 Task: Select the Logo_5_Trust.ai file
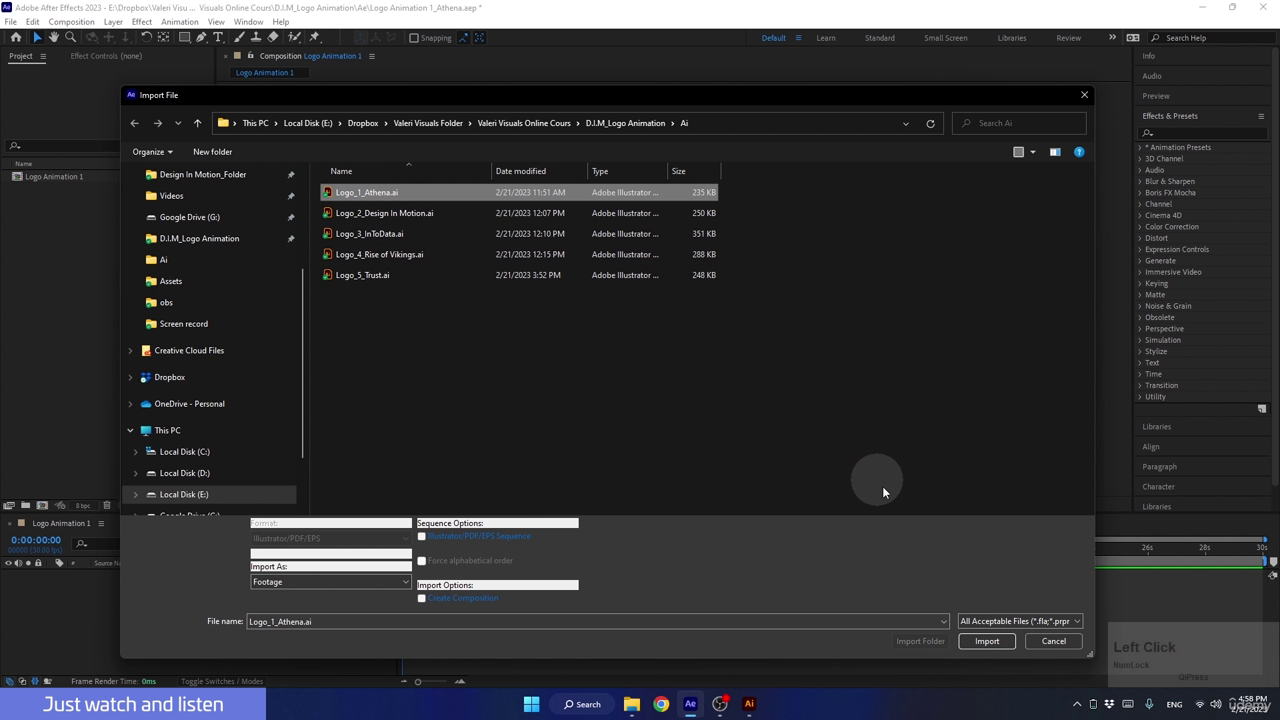(362, 275)
